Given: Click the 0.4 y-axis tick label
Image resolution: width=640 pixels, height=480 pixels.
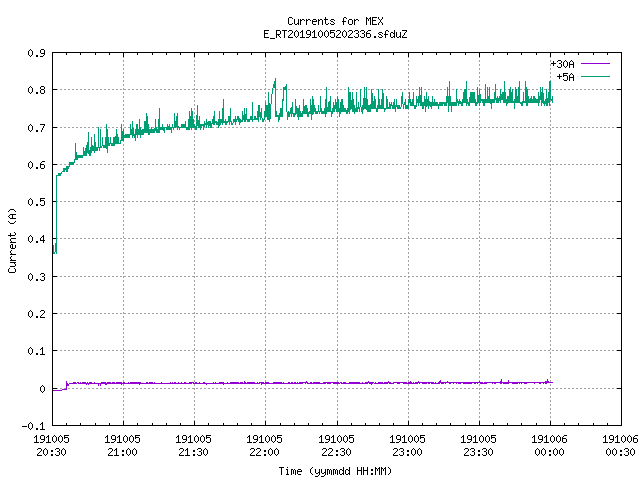Looking at the screenshot, I should (x=36, y=239).
